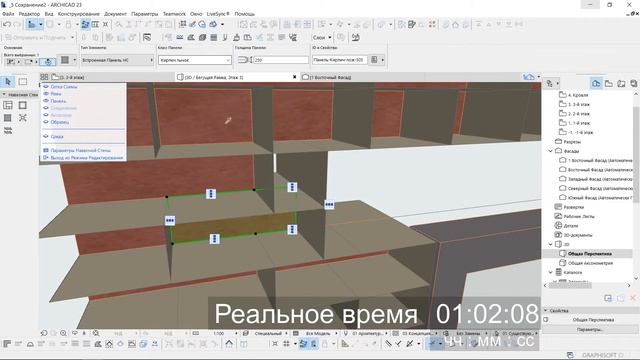
Task: Toggle visibility eye for Соединения
Action: click(46, 108)
